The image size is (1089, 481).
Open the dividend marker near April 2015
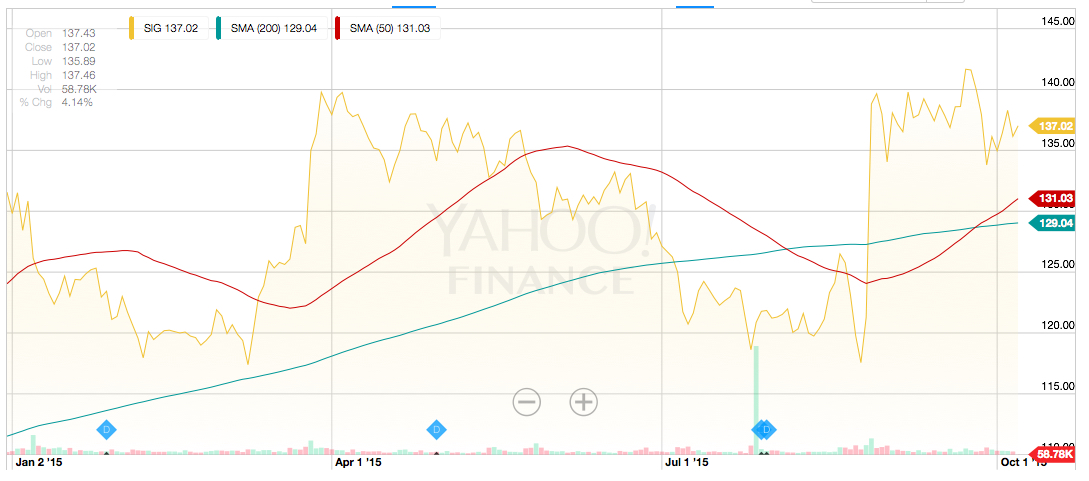(436, 430)
